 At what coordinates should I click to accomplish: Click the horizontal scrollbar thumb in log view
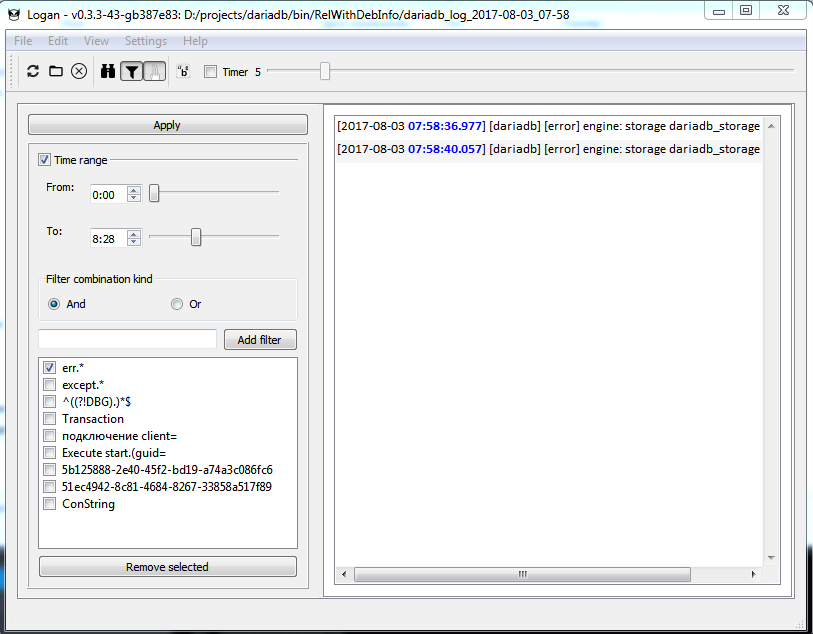[x=522, y=574]
